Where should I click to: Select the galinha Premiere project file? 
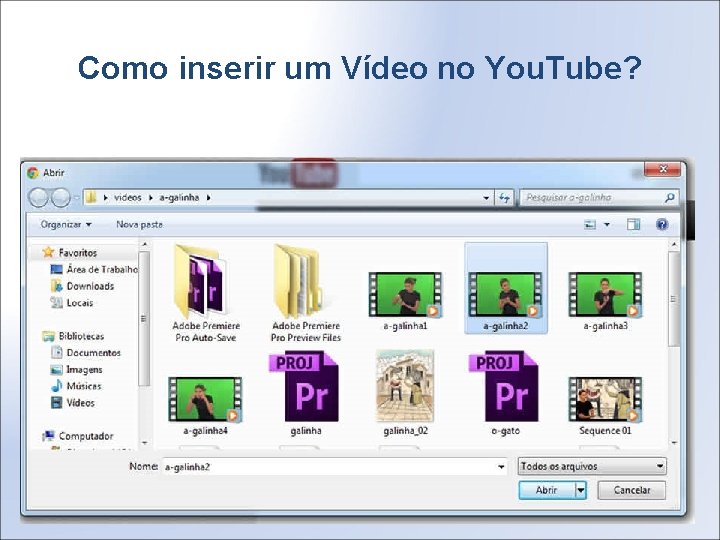pos(305,394)
